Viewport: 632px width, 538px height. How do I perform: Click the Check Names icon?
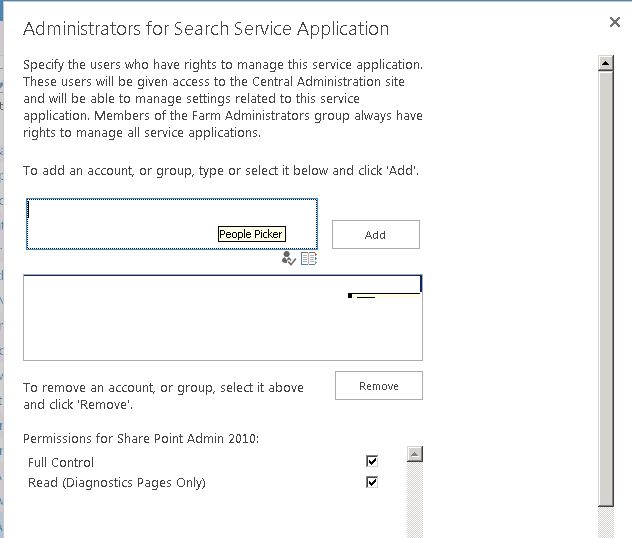(x=289, y=258)
